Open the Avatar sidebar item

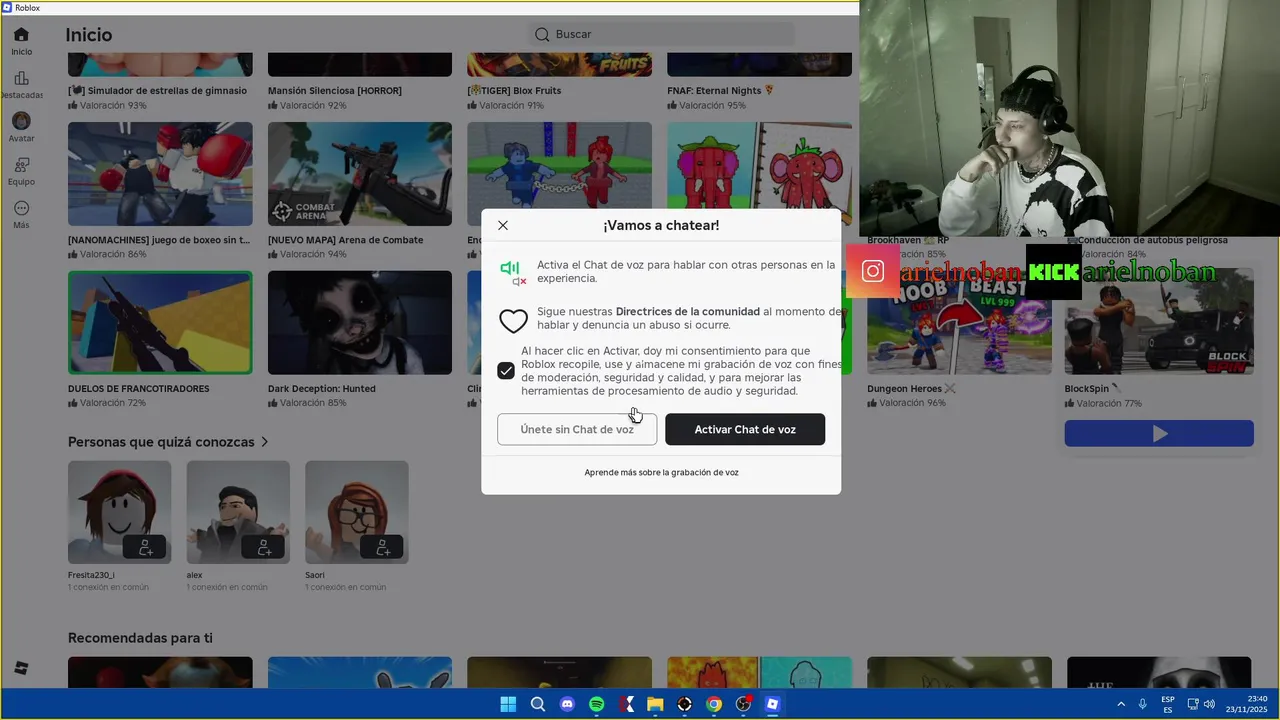[x=21, y=127]
